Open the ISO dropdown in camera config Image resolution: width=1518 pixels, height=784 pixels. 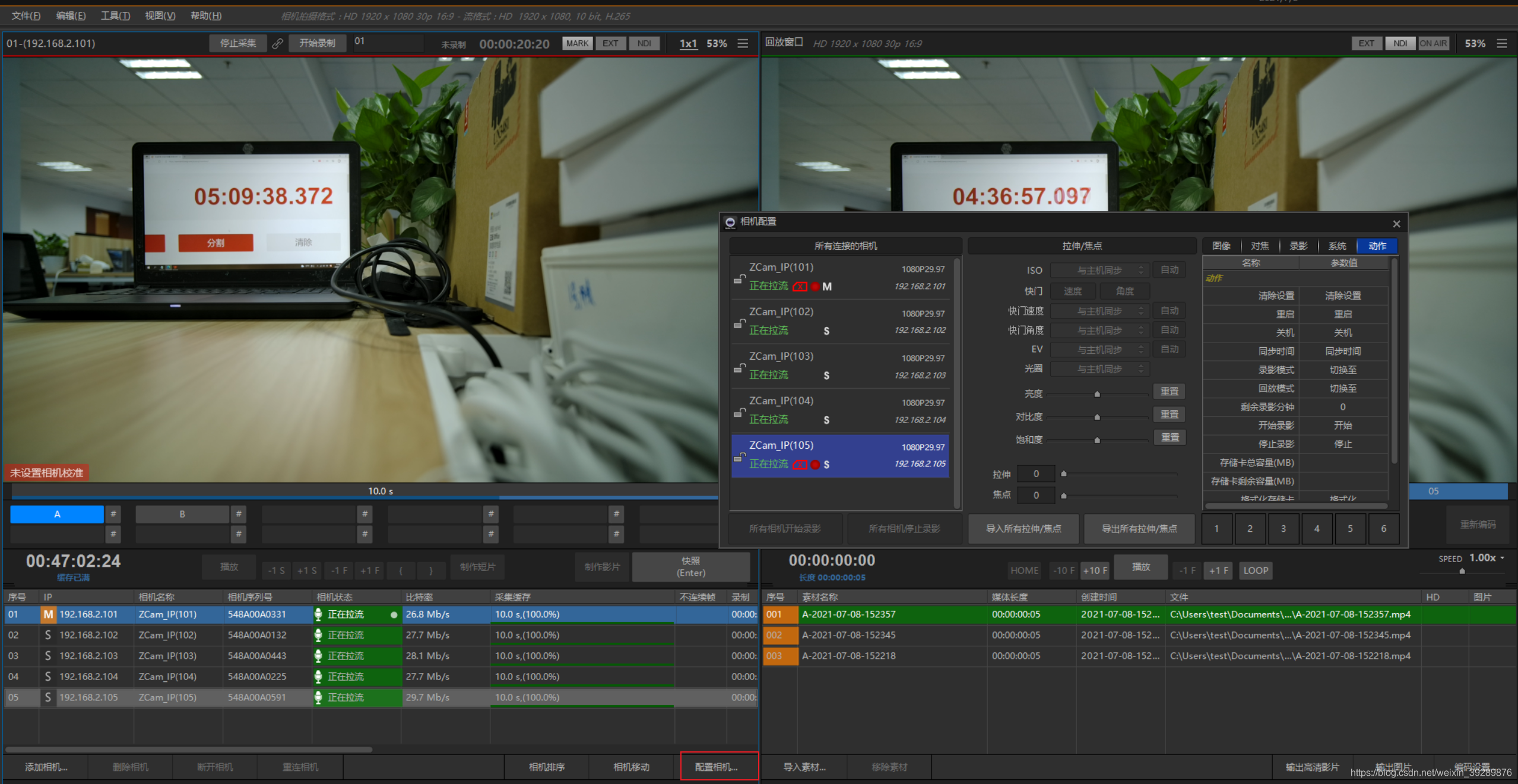[1099, 270]
